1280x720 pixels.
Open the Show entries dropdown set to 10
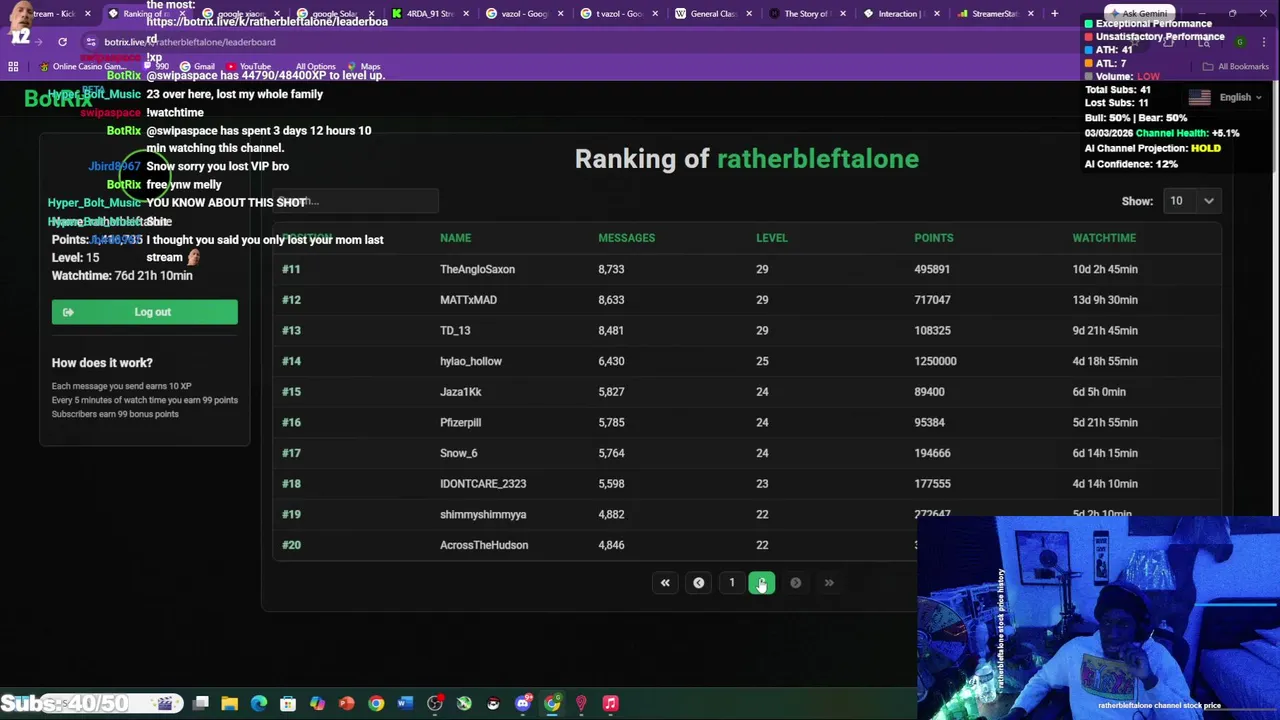point(1192,201)
